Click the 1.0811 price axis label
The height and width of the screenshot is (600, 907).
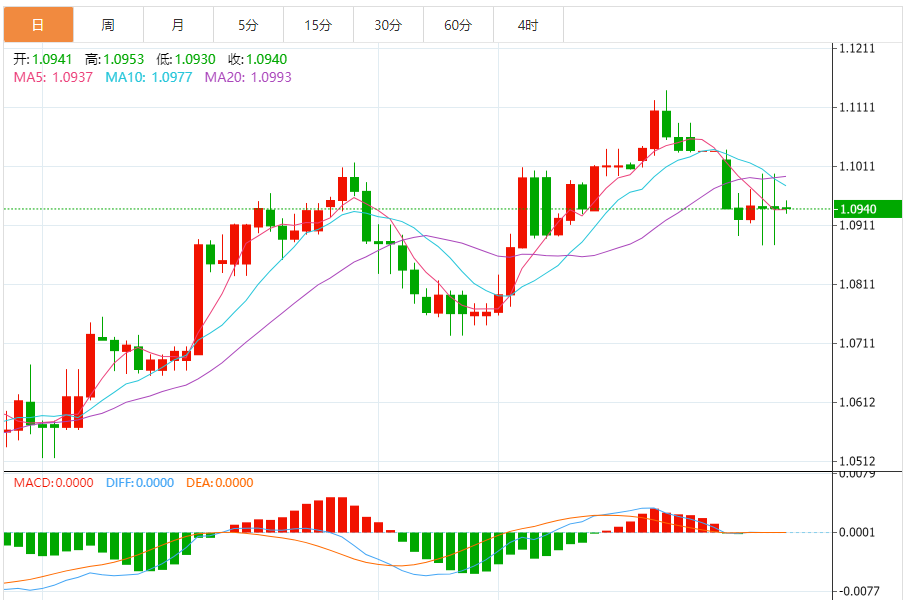(x=857, y=284)
